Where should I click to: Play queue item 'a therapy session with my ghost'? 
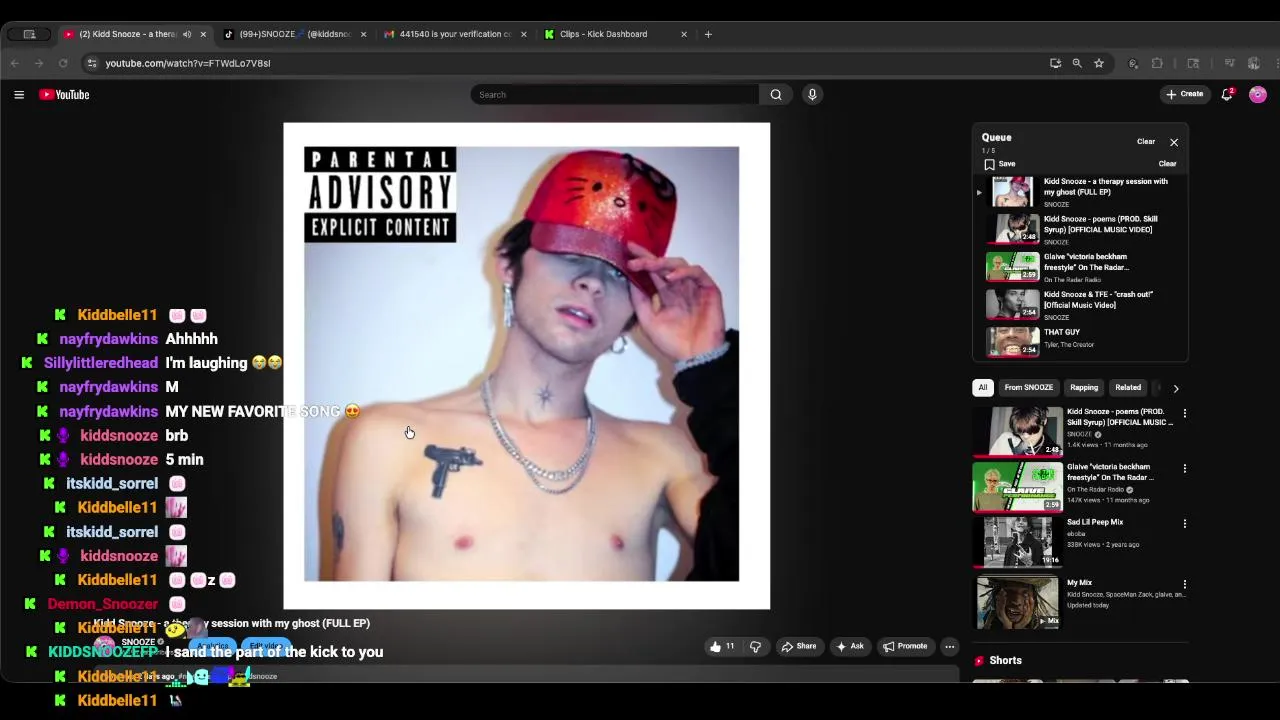[1080, 192]
